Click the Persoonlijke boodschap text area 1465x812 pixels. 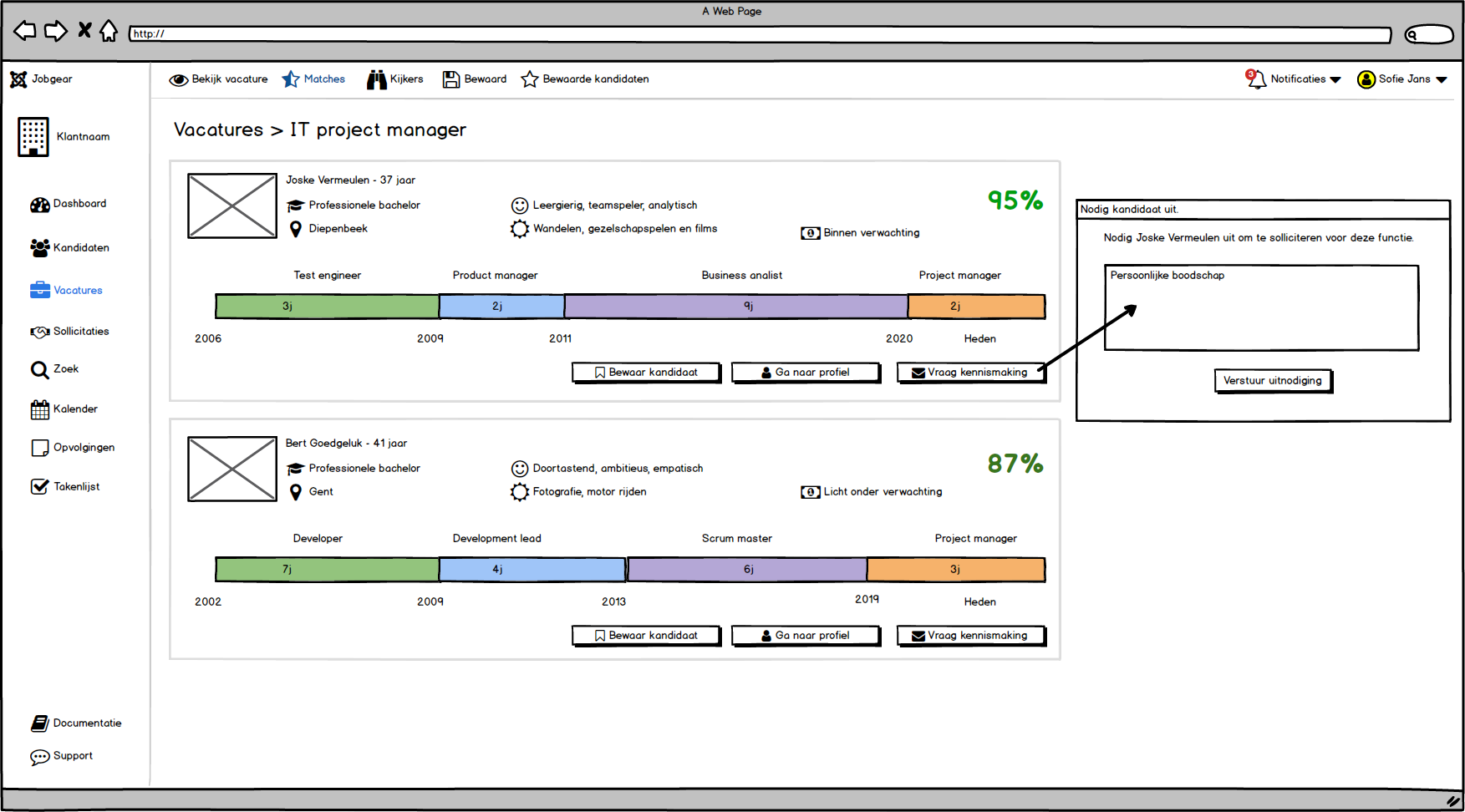[x=1262, y=308]
